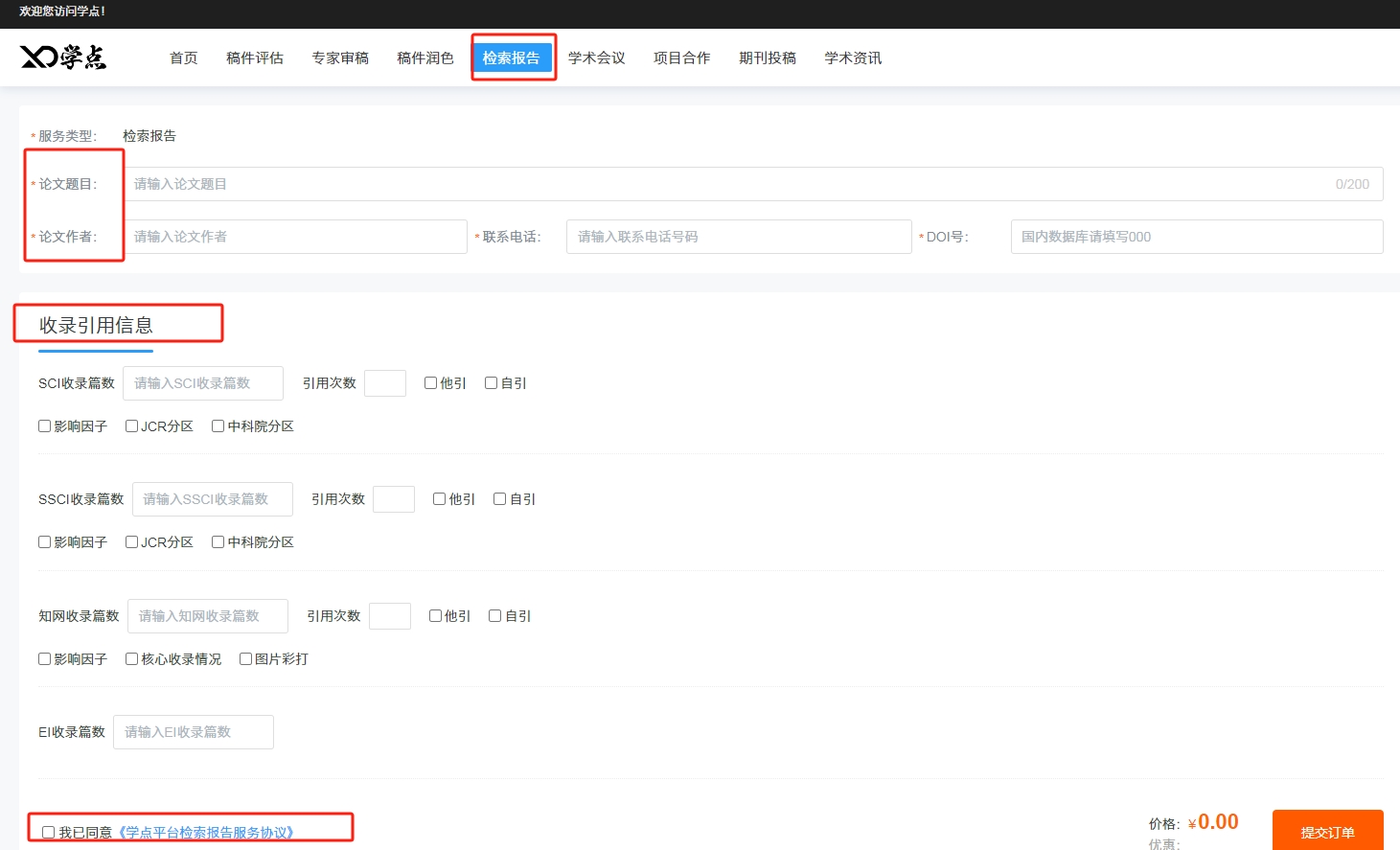Select the 检索报告 tab
The width and height of the screenshot is (1400, 850).
click(512, 57)
